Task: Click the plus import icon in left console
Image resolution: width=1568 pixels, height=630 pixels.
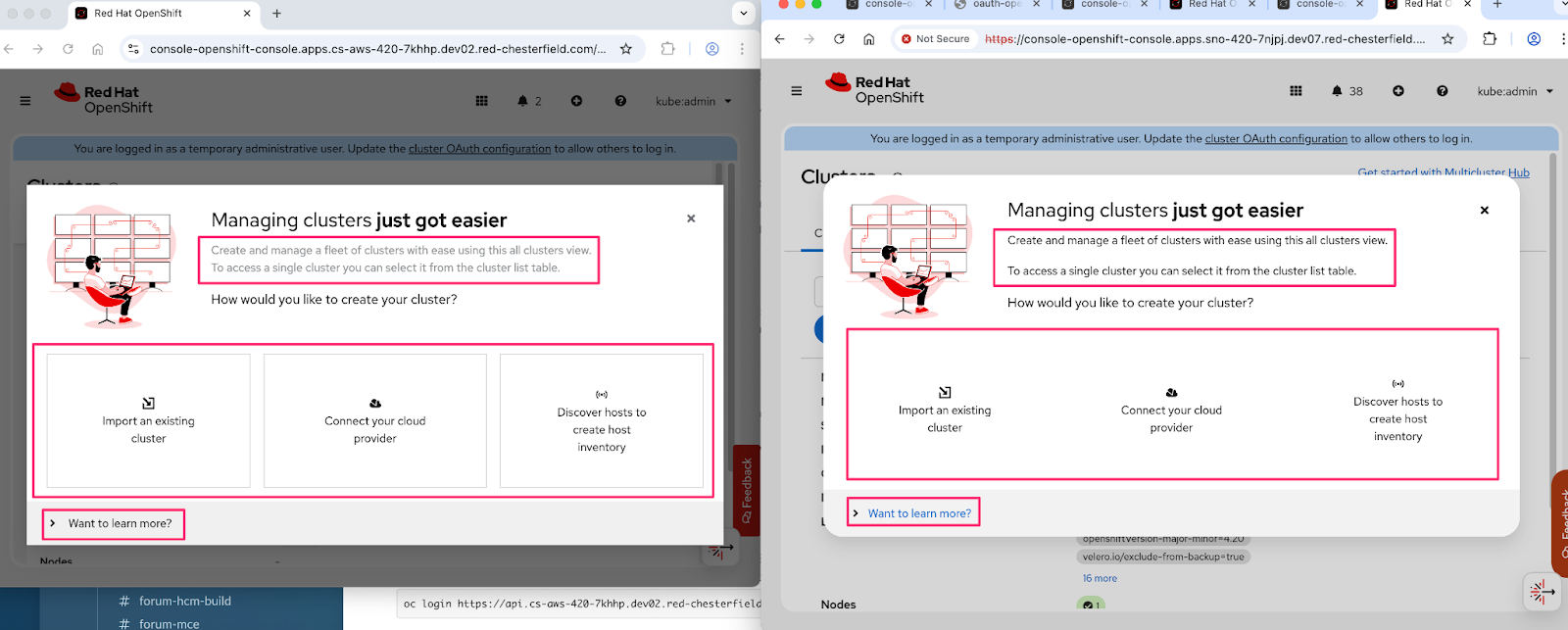Action: click(576, 101)
